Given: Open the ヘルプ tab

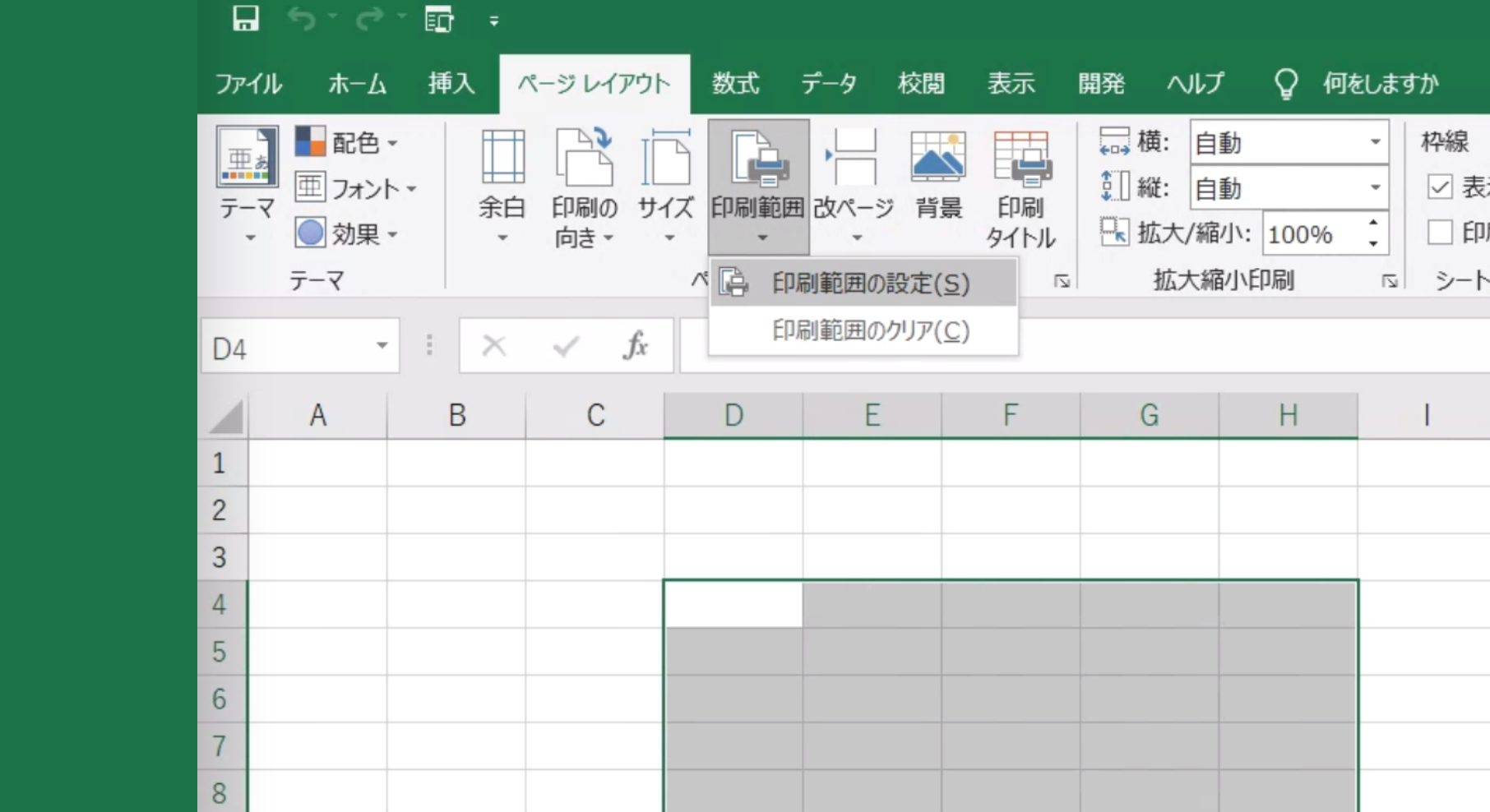Looking at the screenshot, I should click(x=1195, y=83).
